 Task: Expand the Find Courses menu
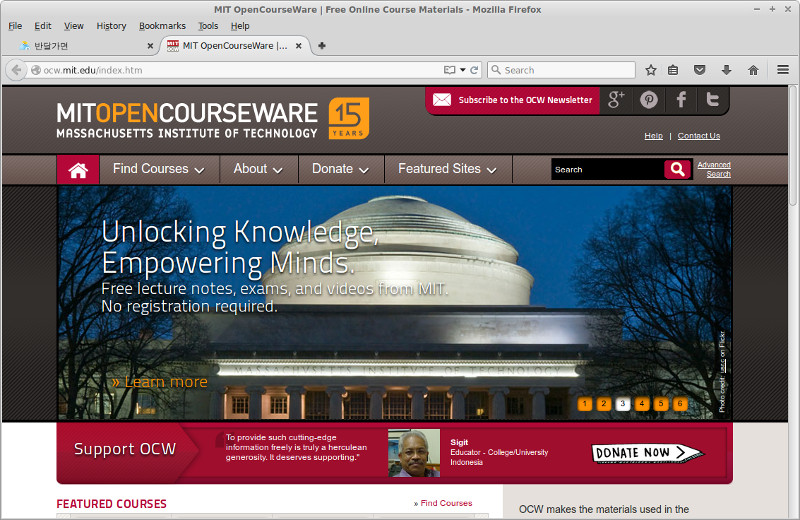[159, 169]
